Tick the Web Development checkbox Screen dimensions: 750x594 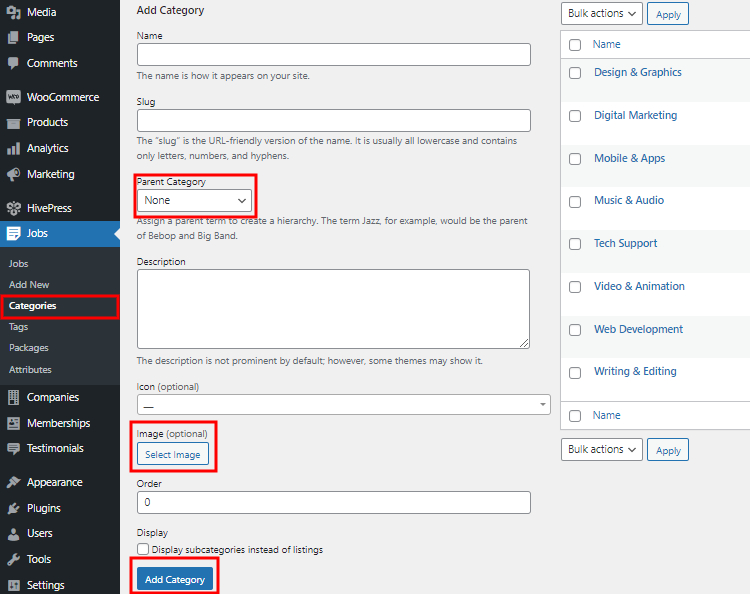[x=575, y=330]
